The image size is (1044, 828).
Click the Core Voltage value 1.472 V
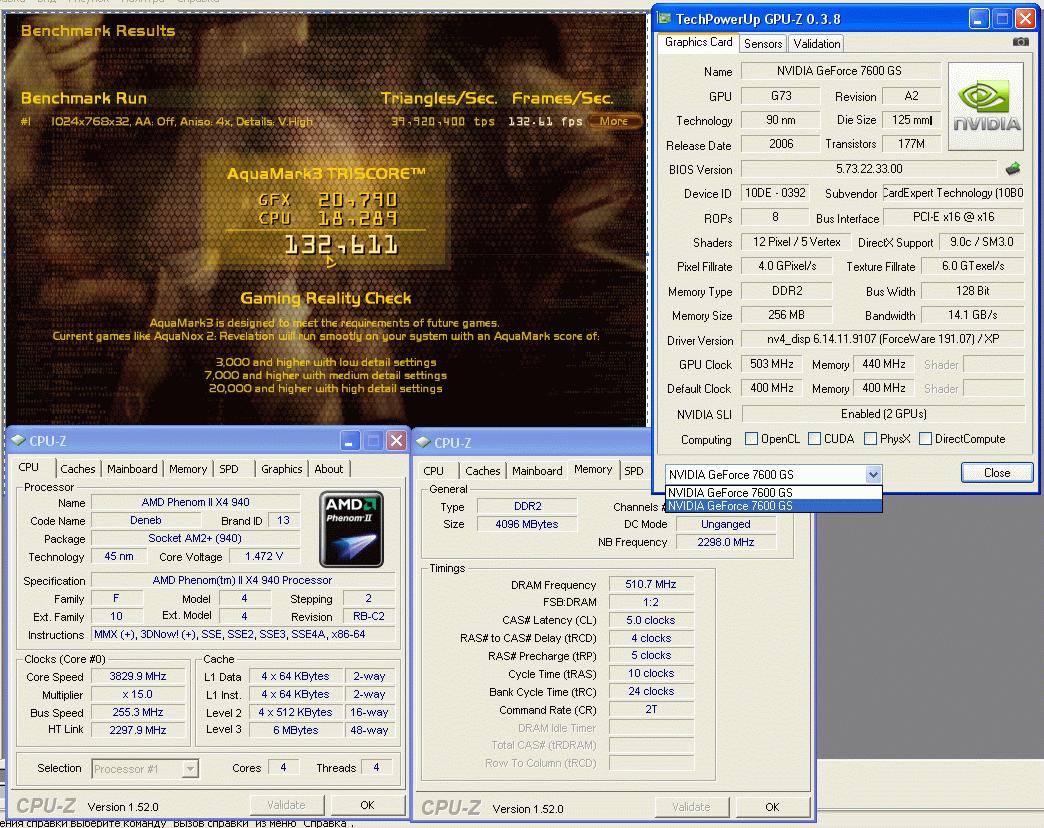(264, 556)
